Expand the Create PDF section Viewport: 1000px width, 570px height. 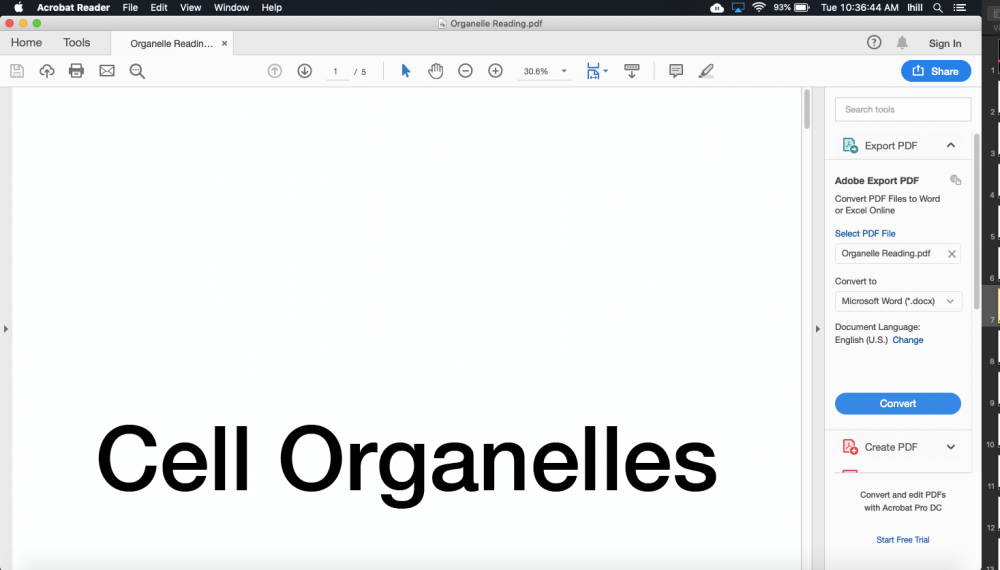tap(951, 447)
